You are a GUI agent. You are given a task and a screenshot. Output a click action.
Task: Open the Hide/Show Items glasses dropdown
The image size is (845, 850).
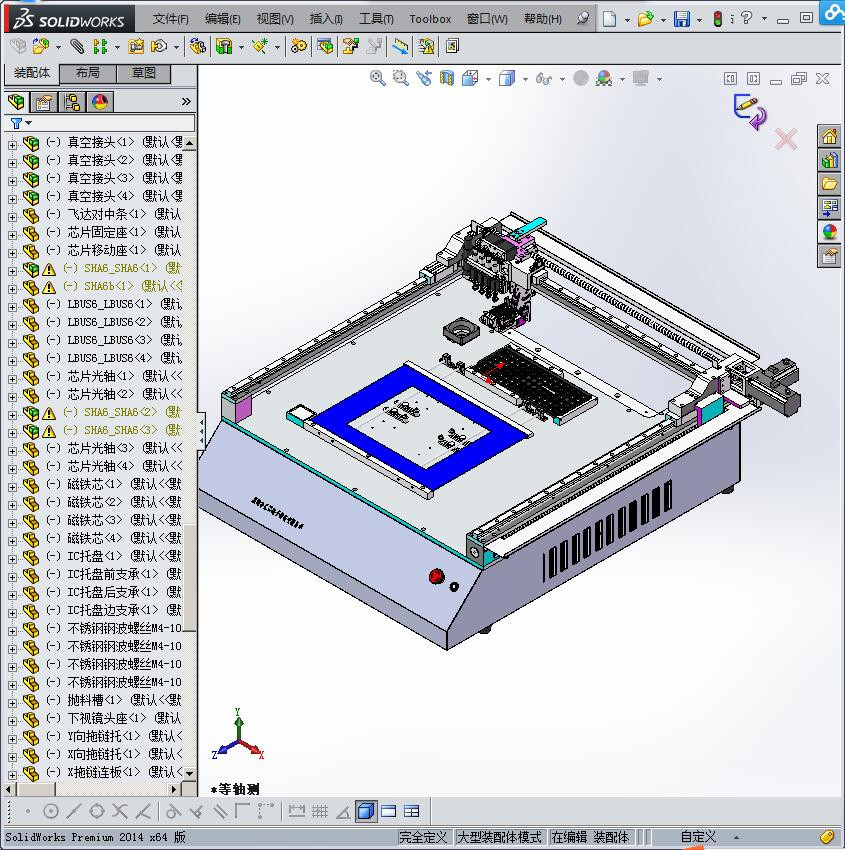coord(562,80)
